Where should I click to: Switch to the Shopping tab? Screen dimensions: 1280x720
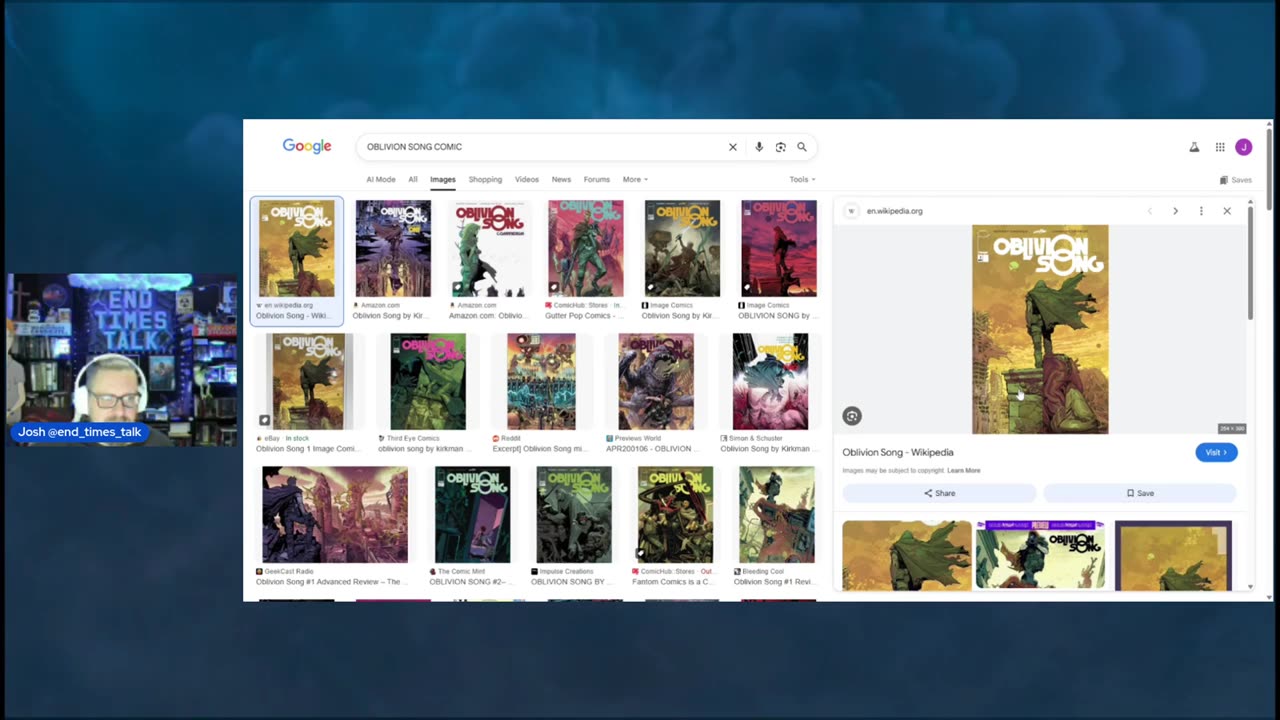(x=485, y=180)
